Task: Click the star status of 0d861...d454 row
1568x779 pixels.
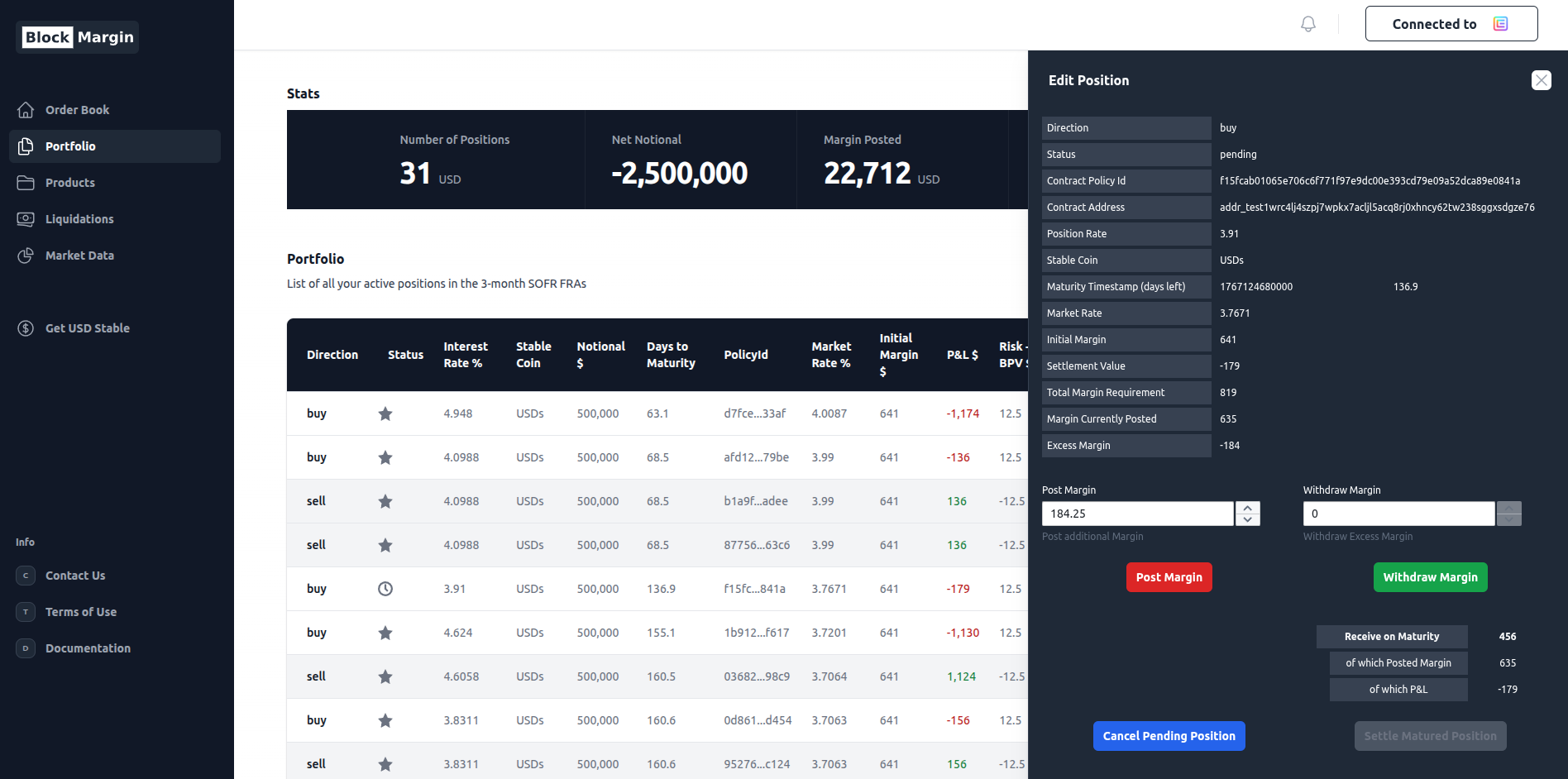Action: tap(385, 720)
